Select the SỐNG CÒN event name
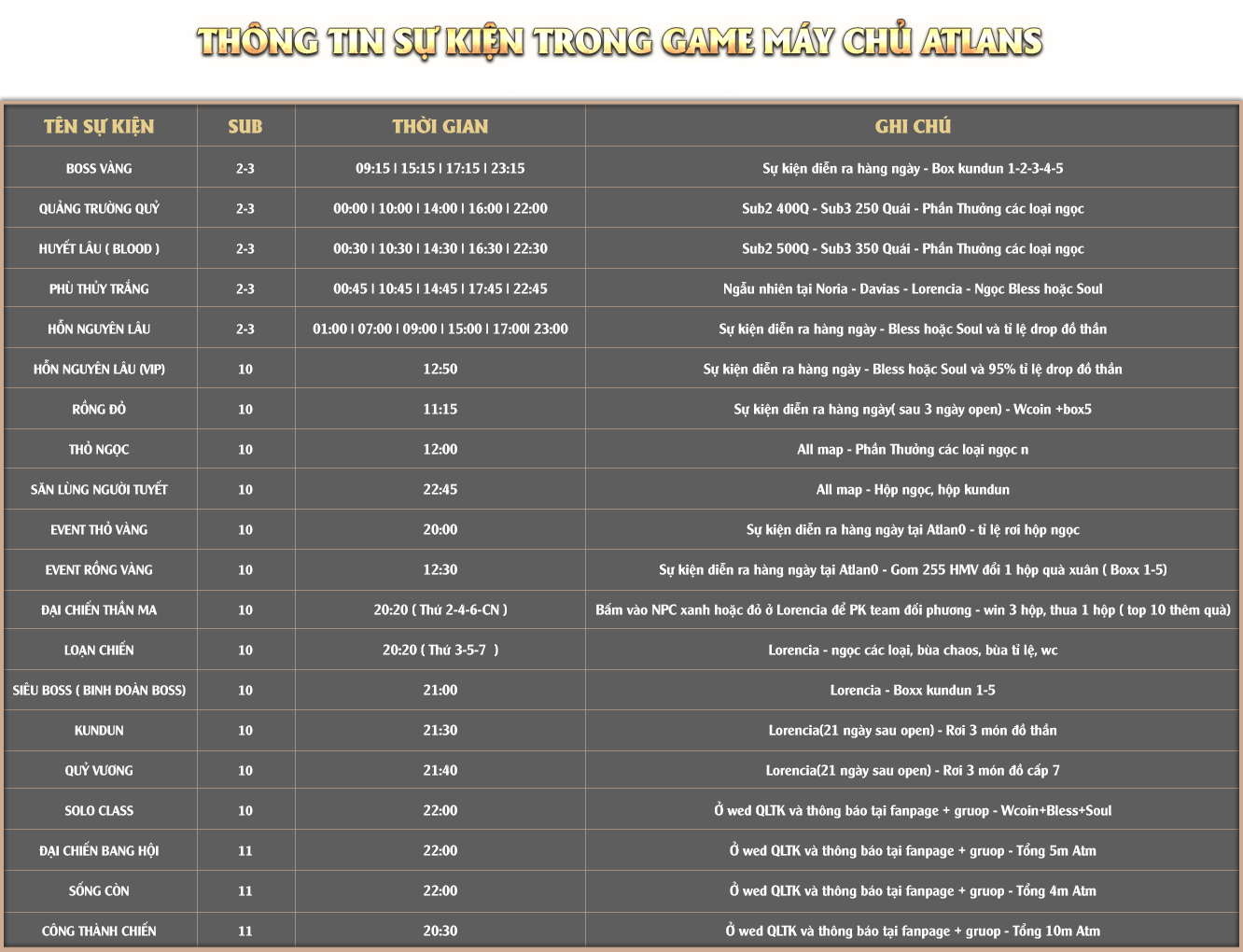The image size is (1243, 952). pyautogui.click(x=99, y=891)
